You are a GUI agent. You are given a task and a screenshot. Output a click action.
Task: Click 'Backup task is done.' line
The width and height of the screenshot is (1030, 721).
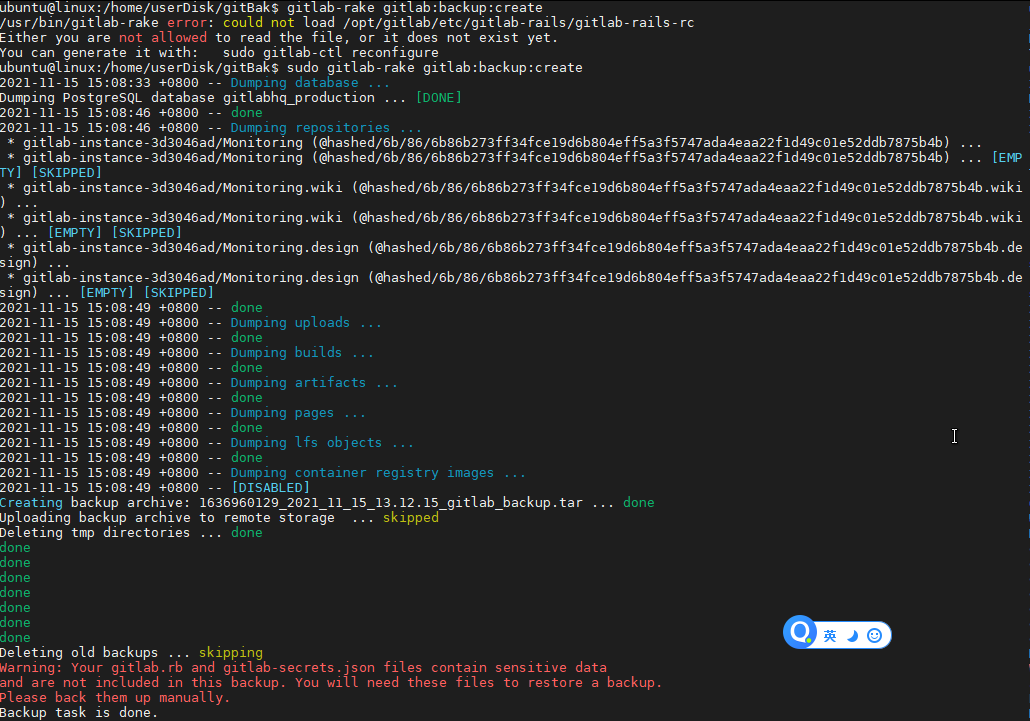pyautogui.click(x=79, y=713)
